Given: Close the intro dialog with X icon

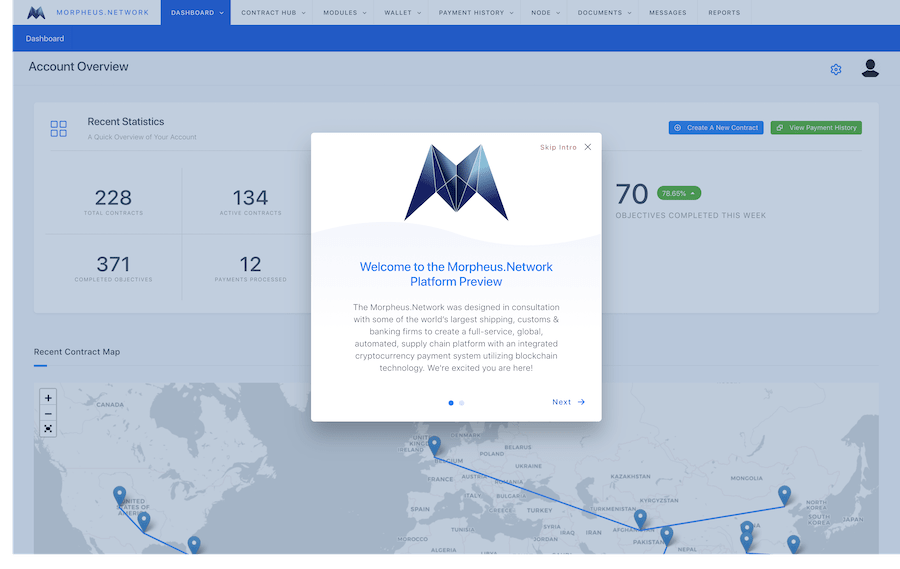Looking at the screenshot, I should point(588,147).
